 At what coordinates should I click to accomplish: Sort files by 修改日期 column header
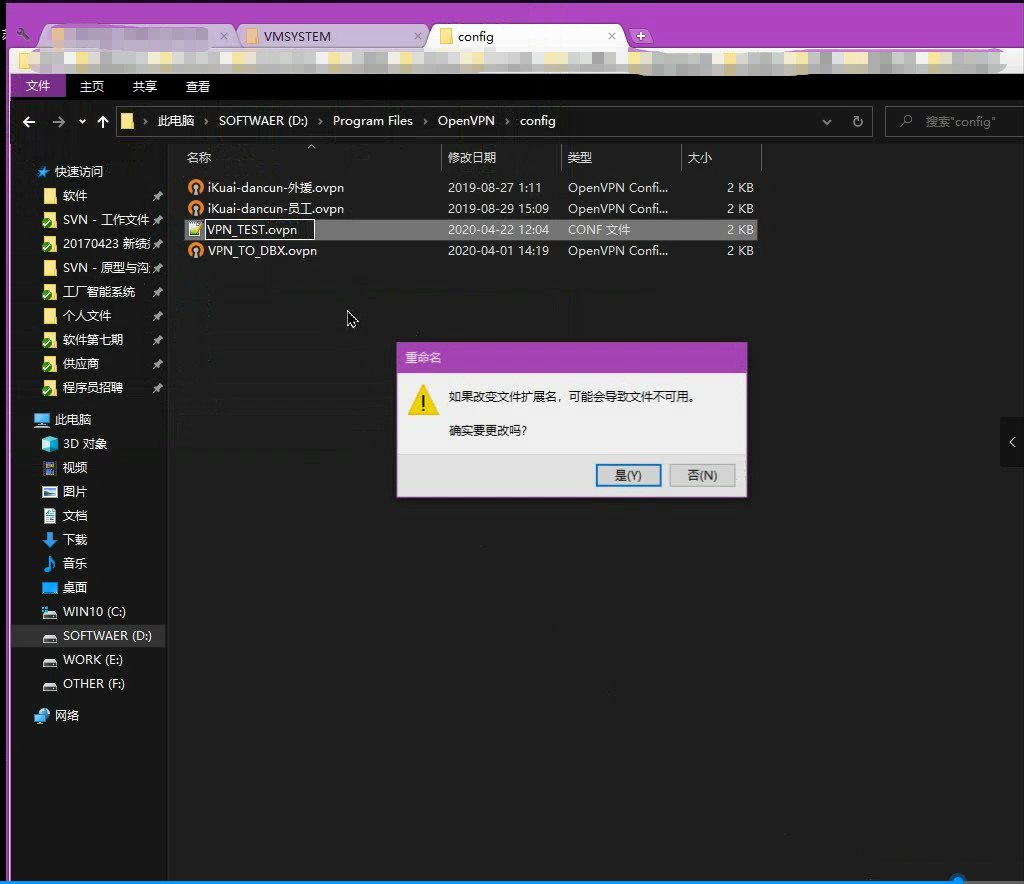[472, 158]
